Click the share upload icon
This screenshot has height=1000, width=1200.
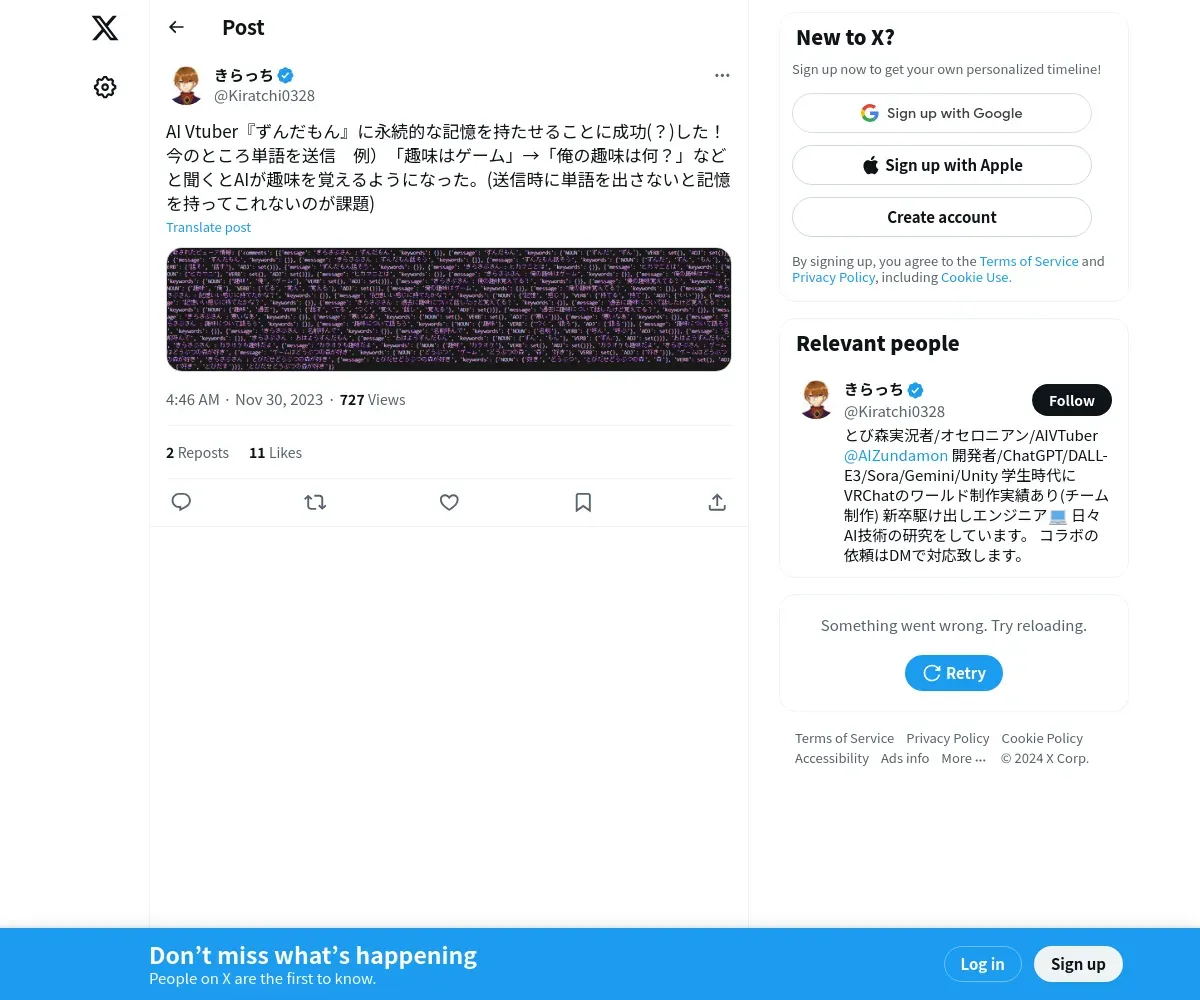(x=717, y=502)
